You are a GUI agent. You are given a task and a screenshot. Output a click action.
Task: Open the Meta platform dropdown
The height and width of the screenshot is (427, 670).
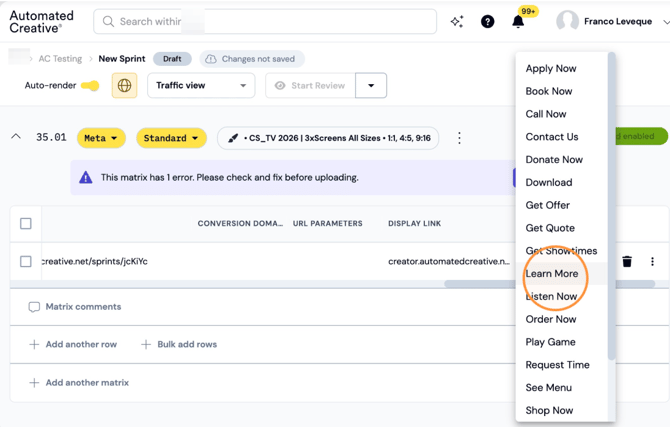tap(101, 138)
